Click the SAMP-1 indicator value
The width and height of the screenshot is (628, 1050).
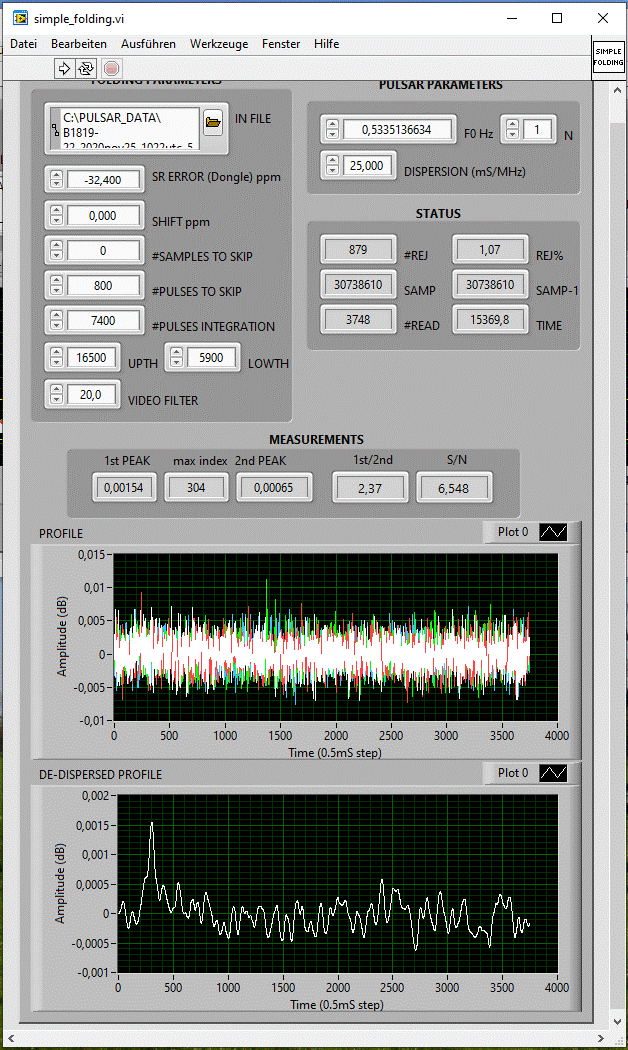click(490, 284)
